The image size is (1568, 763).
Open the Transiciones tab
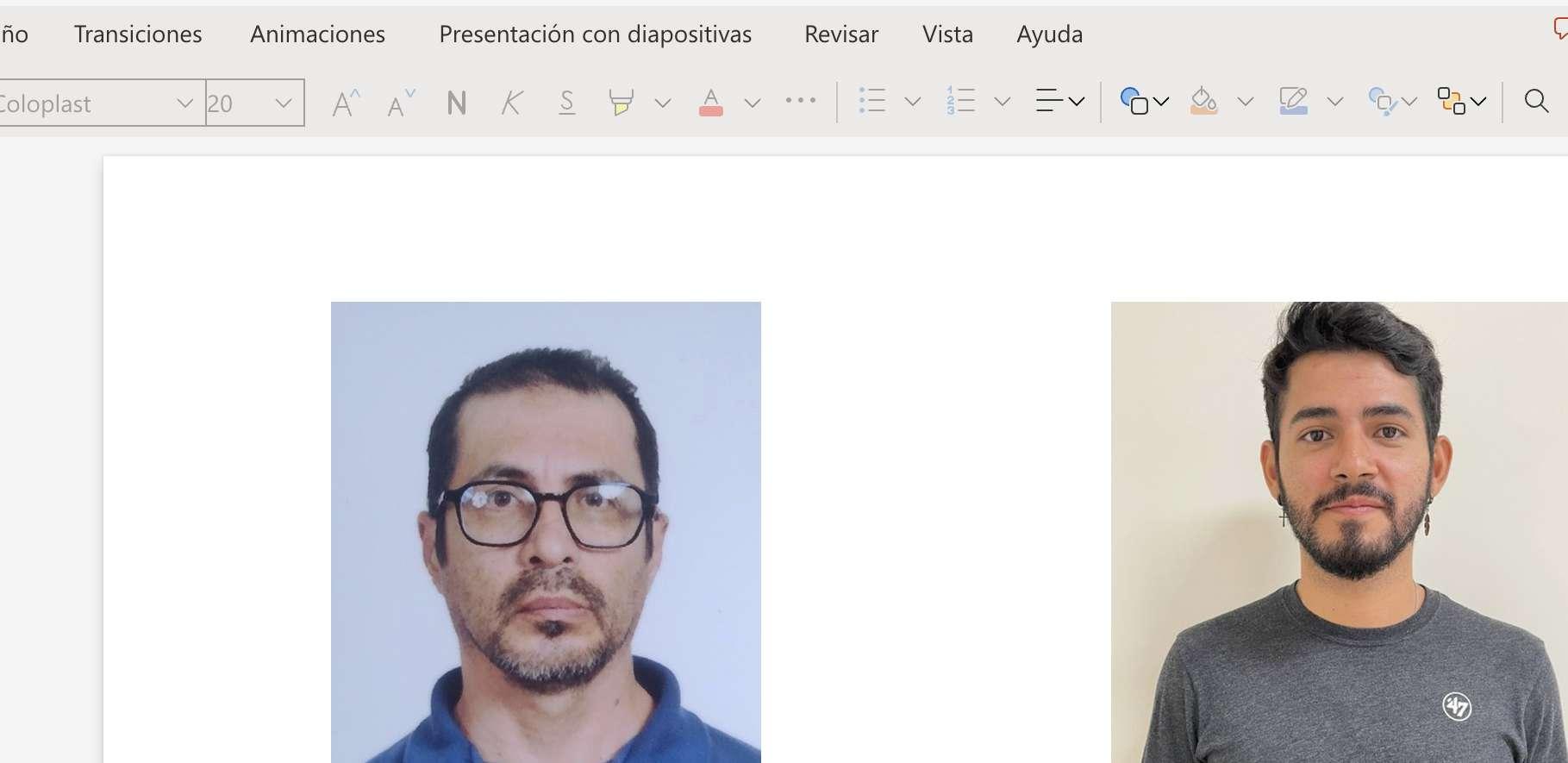pyautogui.click(x=138, y=34)
